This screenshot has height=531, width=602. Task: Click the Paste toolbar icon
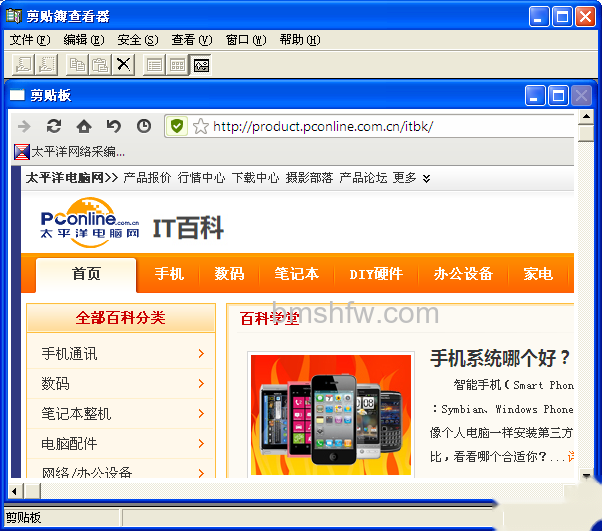100,65
